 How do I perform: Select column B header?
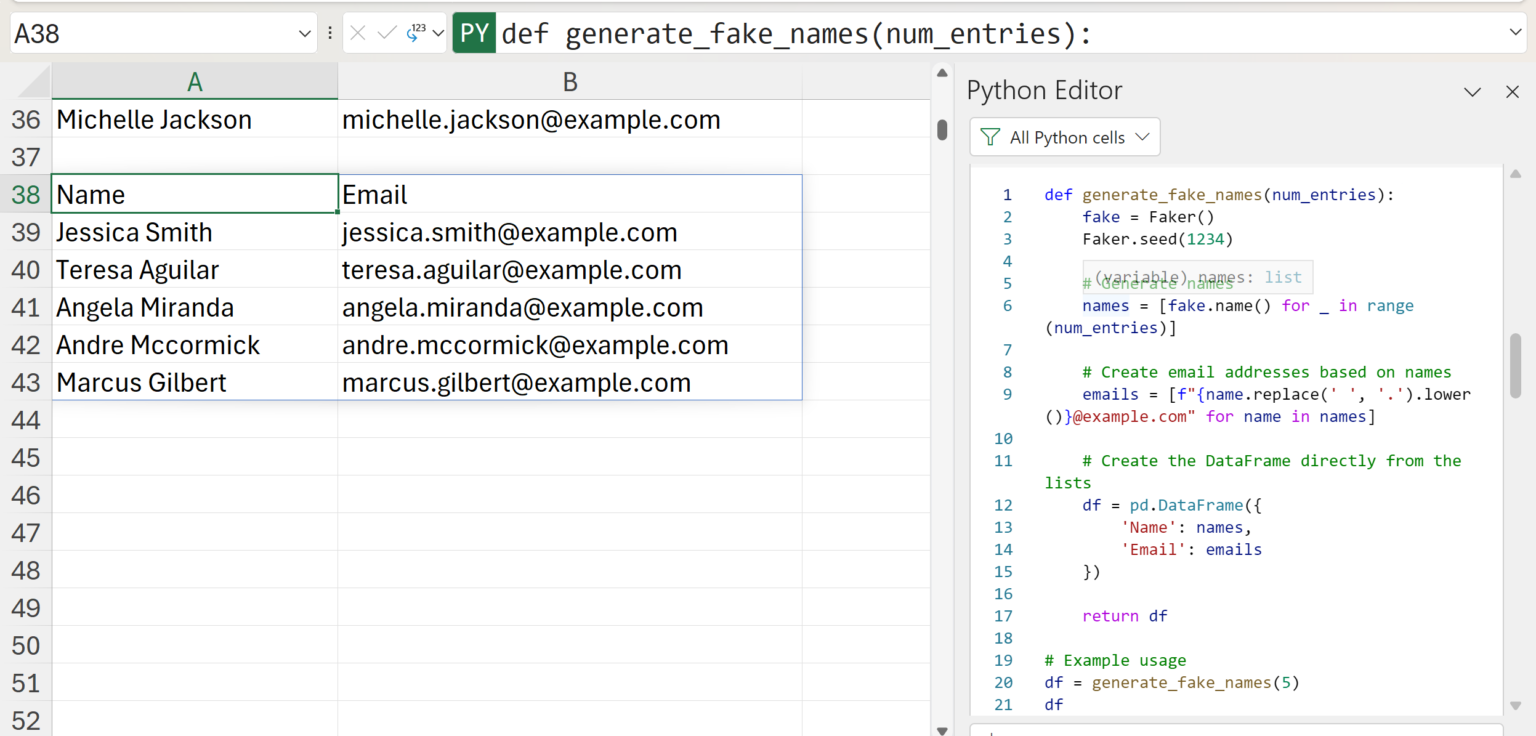(x=569, y=82)
